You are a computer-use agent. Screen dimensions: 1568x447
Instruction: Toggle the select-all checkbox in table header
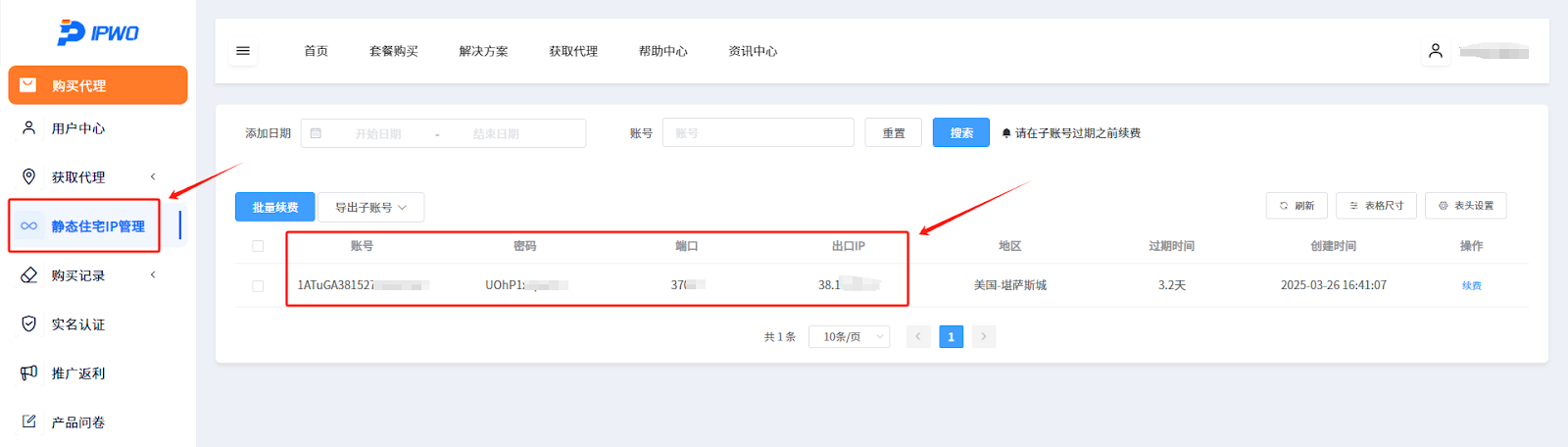pos(258,246)
